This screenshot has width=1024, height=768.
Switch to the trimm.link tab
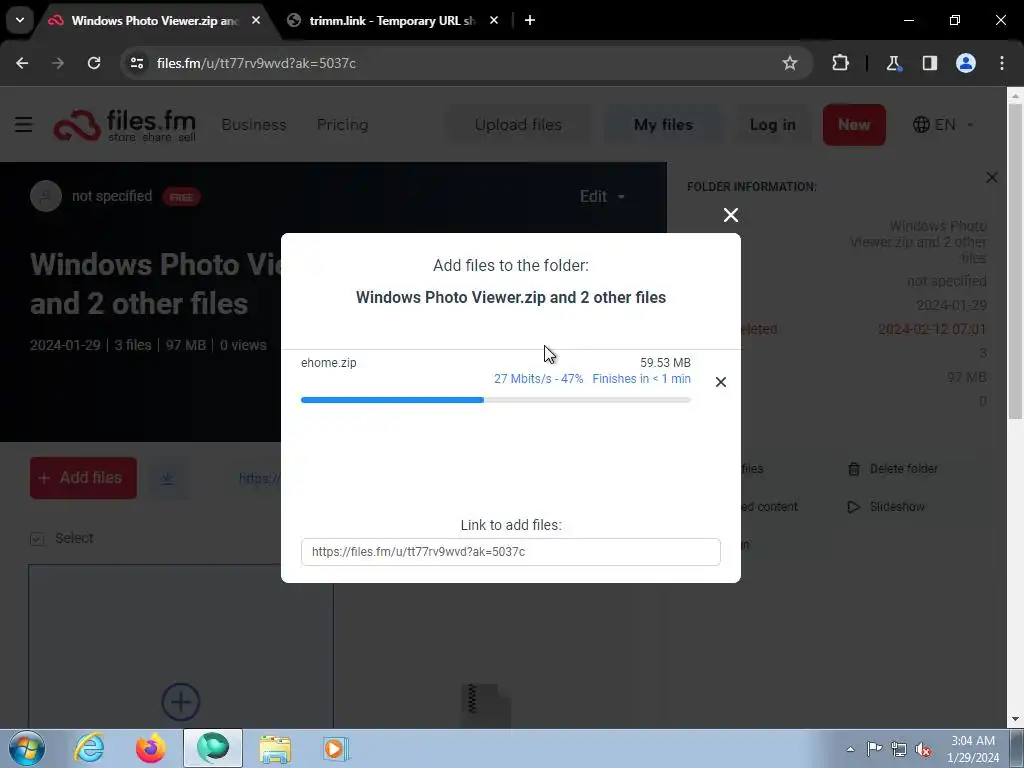click(392, 21)
